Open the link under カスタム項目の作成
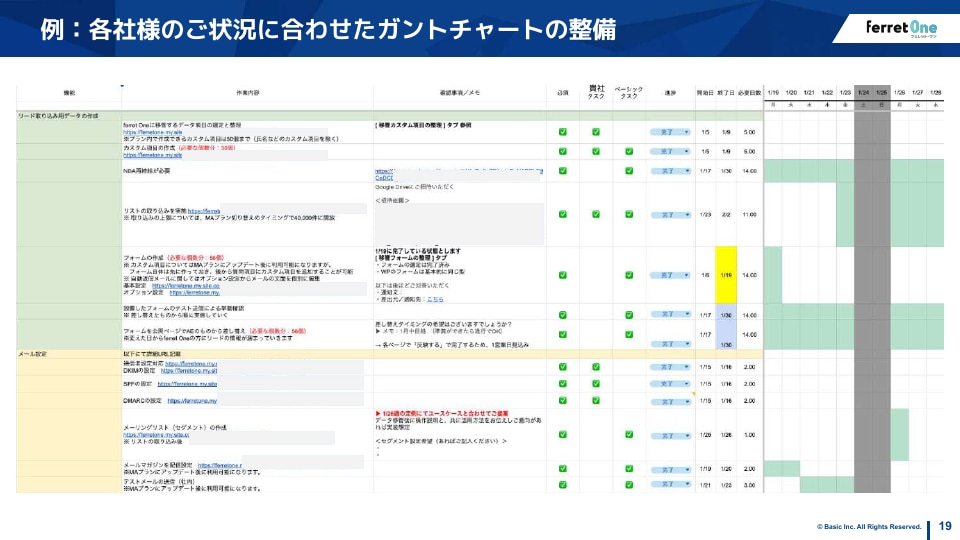Image resolution: width=960 pixels, height=540 pixels. coord(152,156)
